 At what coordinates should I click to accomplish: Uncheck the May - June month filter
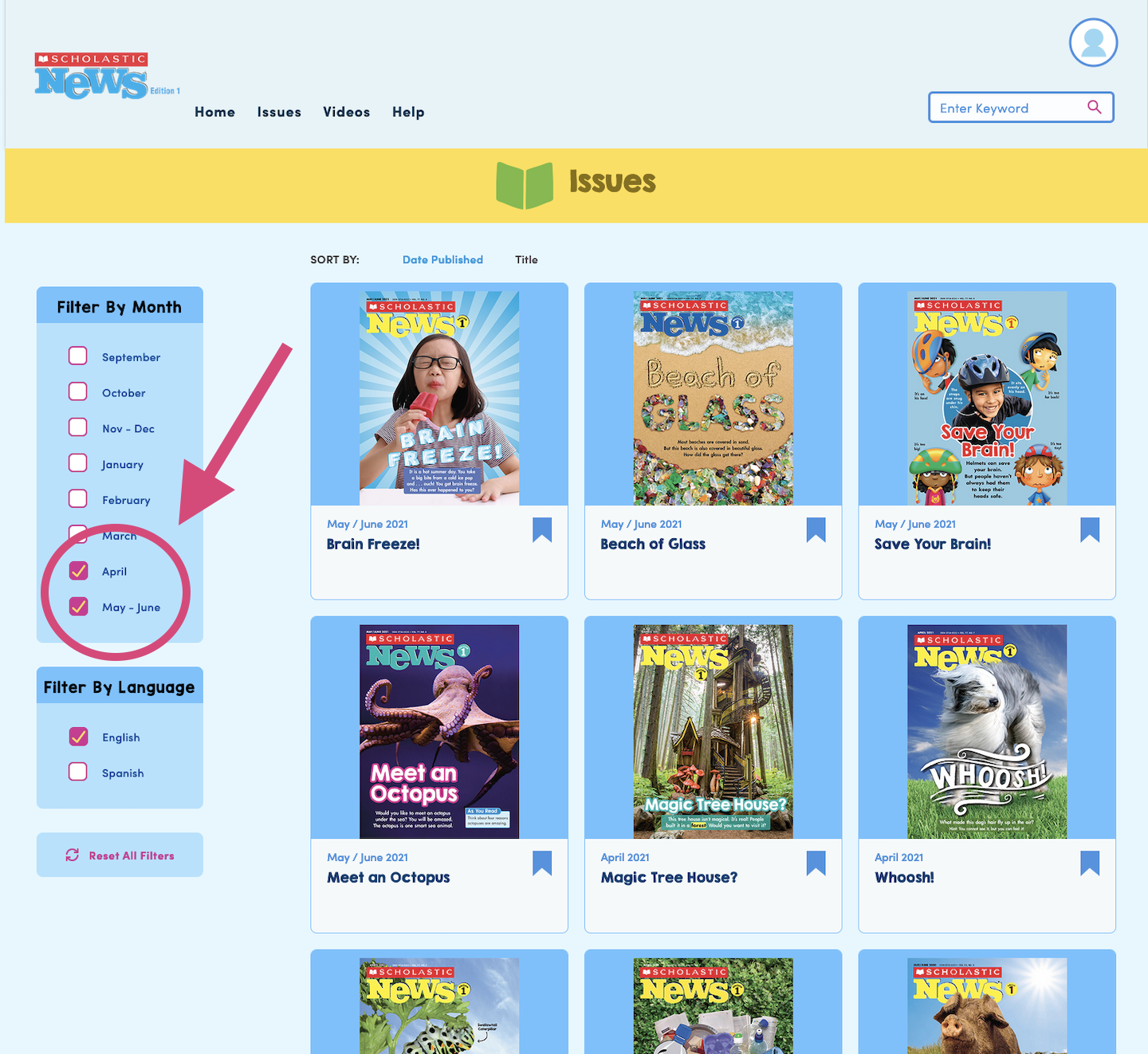coord(78,607)
